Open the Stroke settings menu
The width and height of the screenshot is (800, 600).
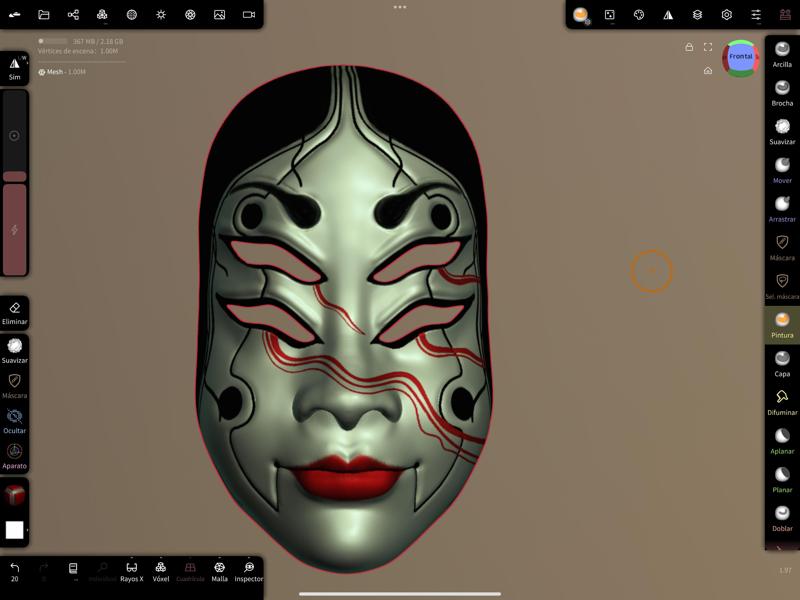[610, 15]
